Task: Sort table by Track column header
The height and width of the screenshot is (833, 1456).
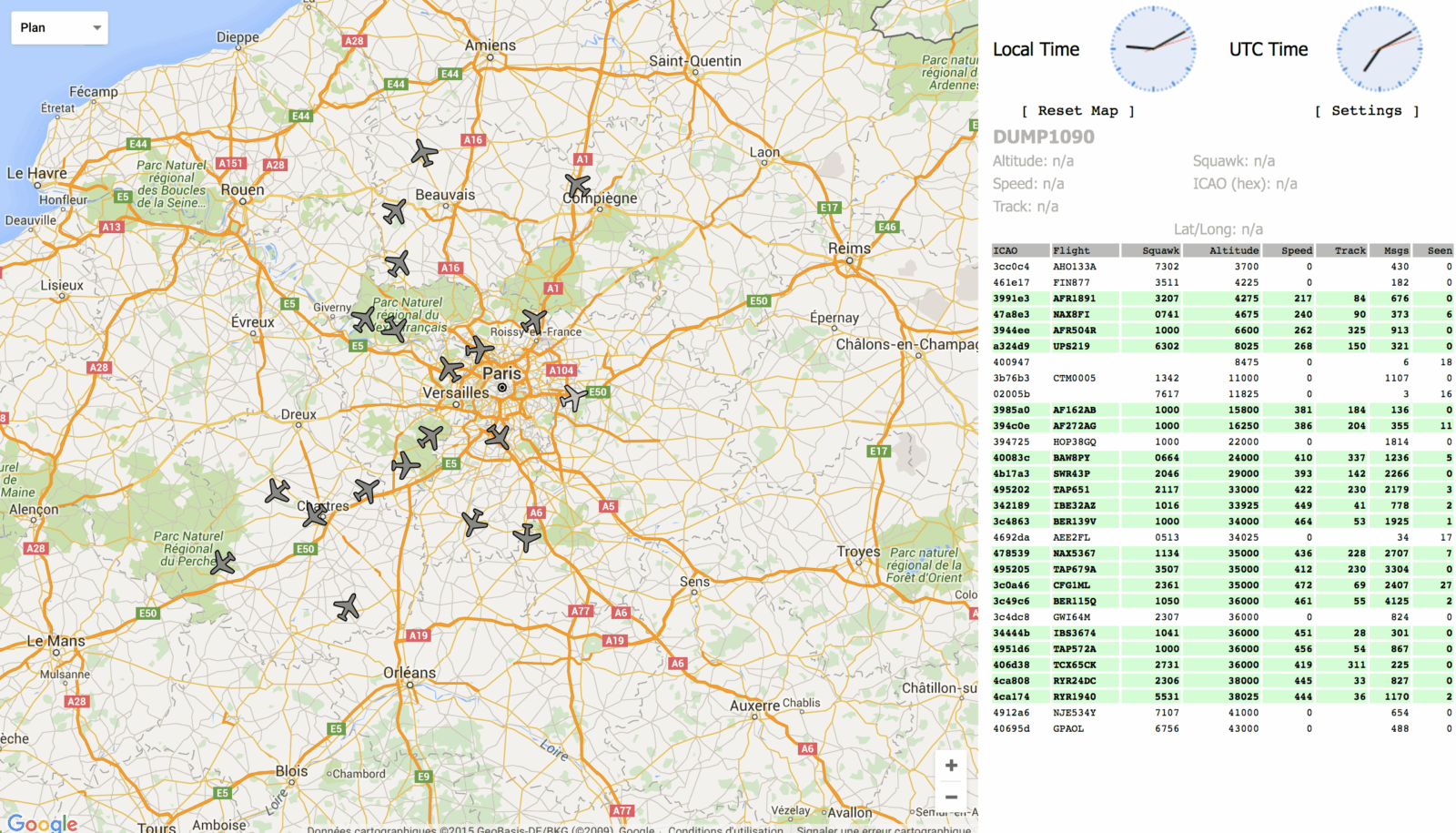Action: point(1342,250)
